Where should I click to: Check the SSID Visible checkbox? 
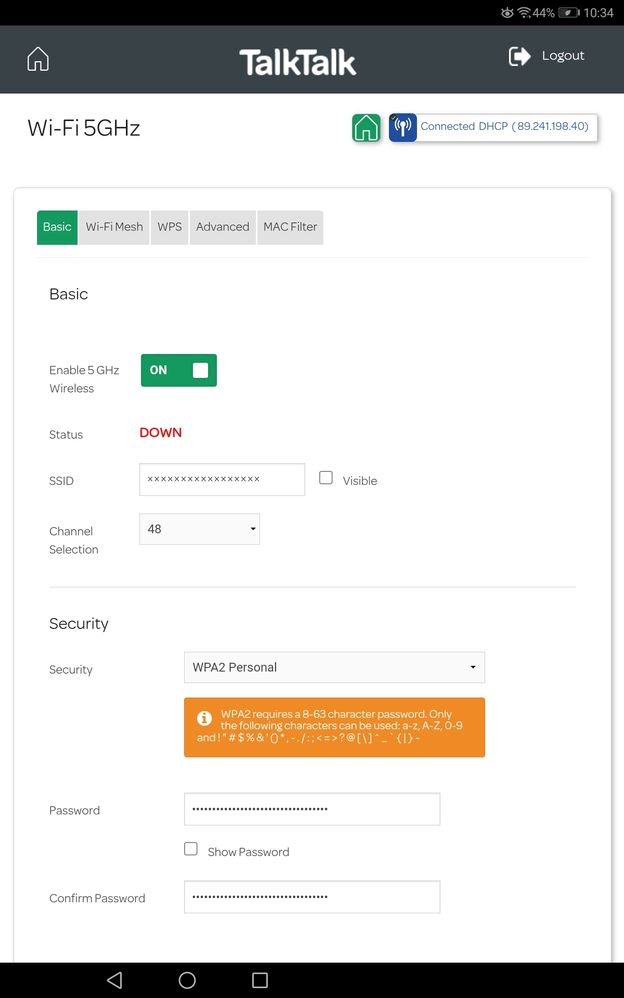tap(326, 478)
